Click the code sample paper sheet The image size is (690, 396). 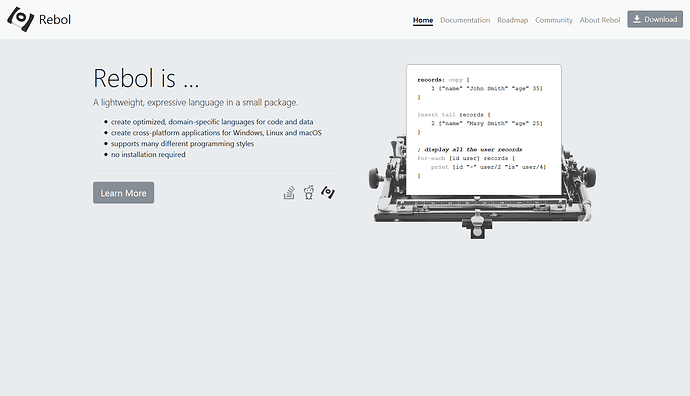pyautogui.click(x=484, y=130)
